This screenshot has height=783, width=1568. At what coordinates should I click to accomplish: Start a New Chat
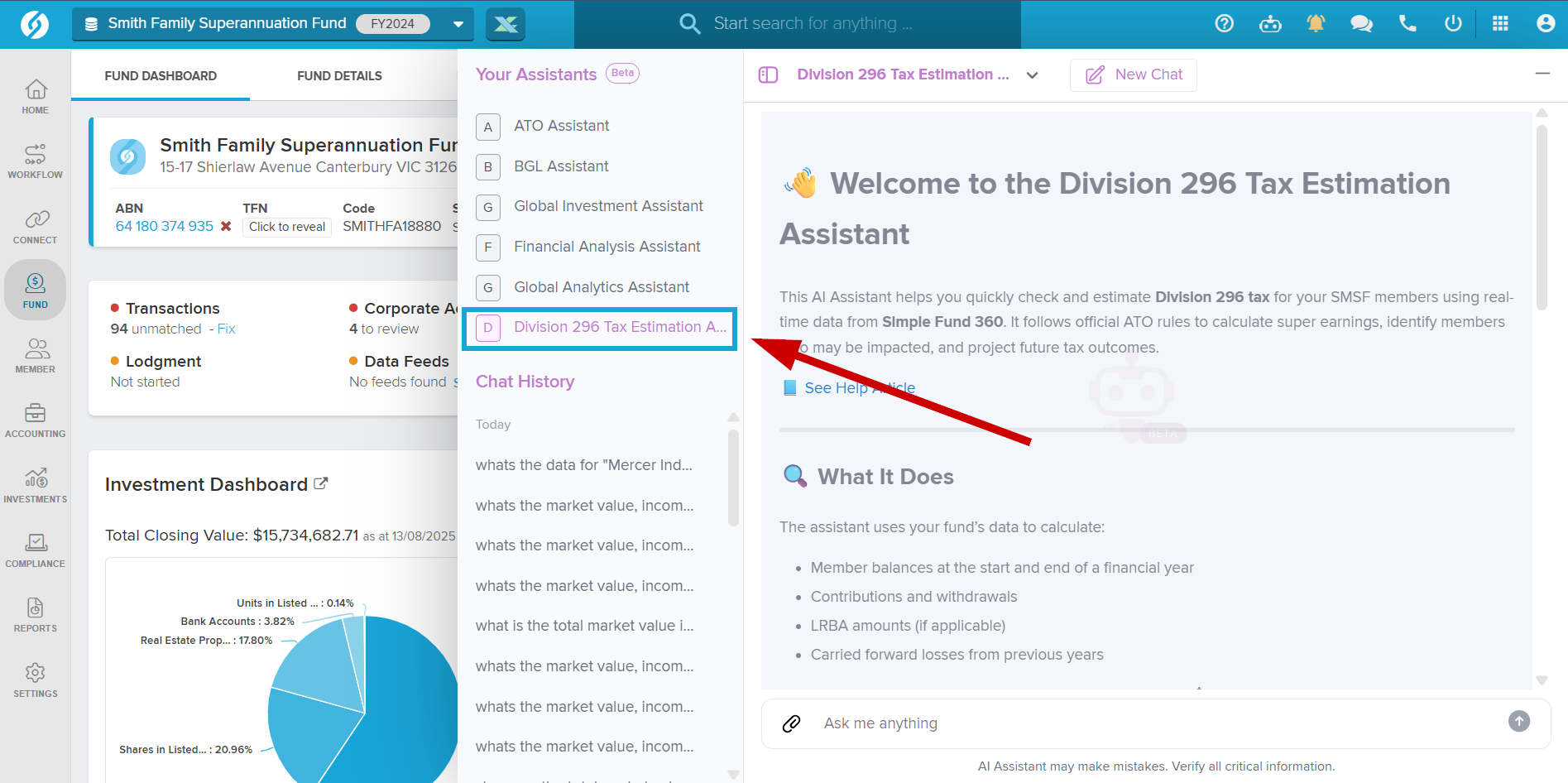pos(1133,74)
